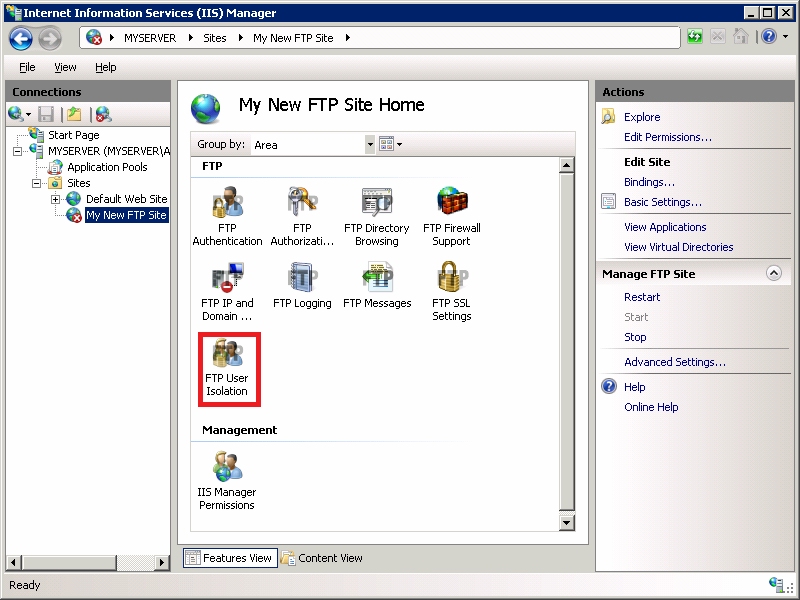Collapse the MYSERVER tree node

[17, 152]
